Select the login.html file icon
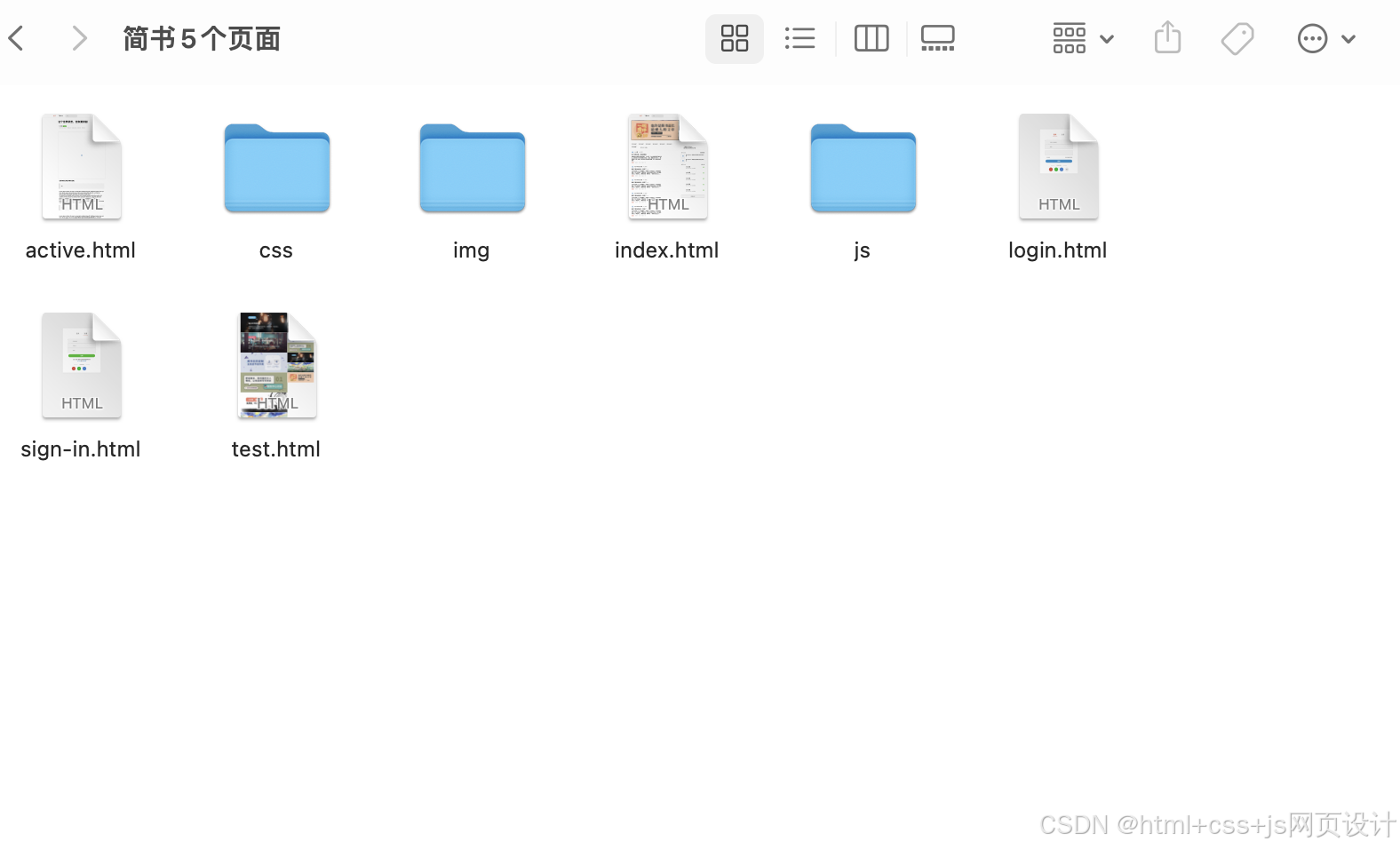The image size is (1400, 849). pyautogui.click(x=1059, y=167)
